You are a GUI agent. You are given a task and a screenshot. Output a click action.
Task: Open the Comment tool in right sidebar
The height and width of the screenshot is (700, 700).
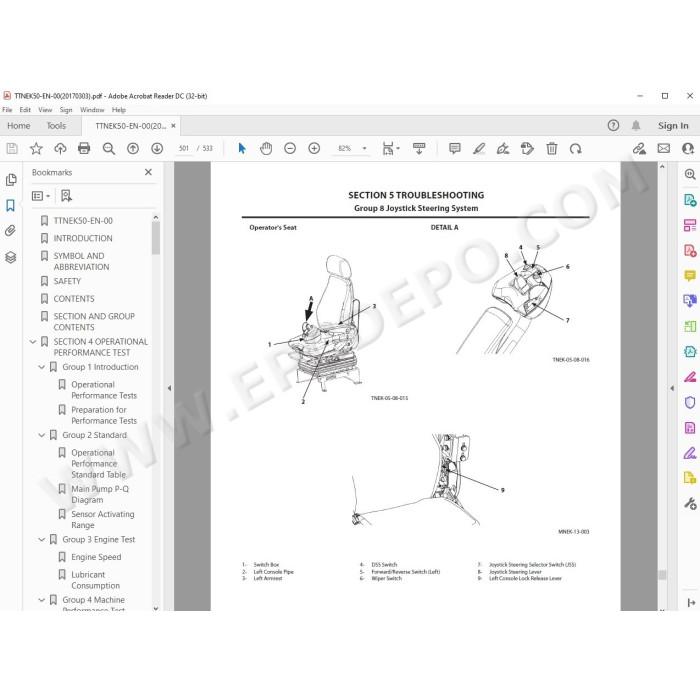coord(690,275)
